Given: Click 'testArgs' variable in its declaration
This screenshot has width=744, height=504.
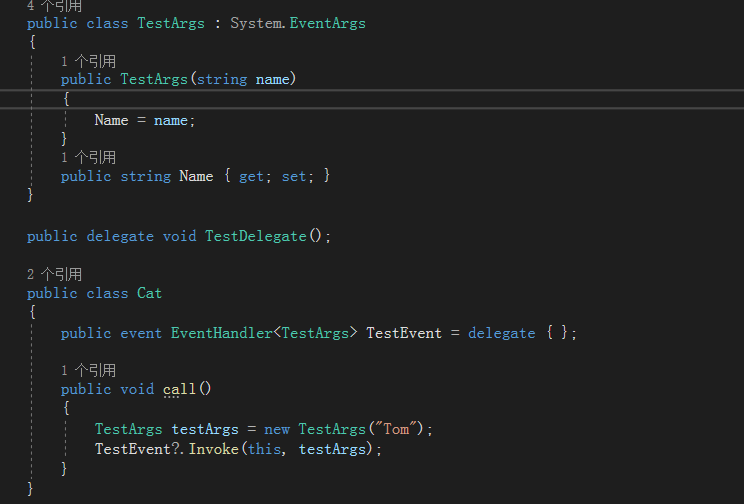Looking at the screenshot, I should (x=205, y=429).
